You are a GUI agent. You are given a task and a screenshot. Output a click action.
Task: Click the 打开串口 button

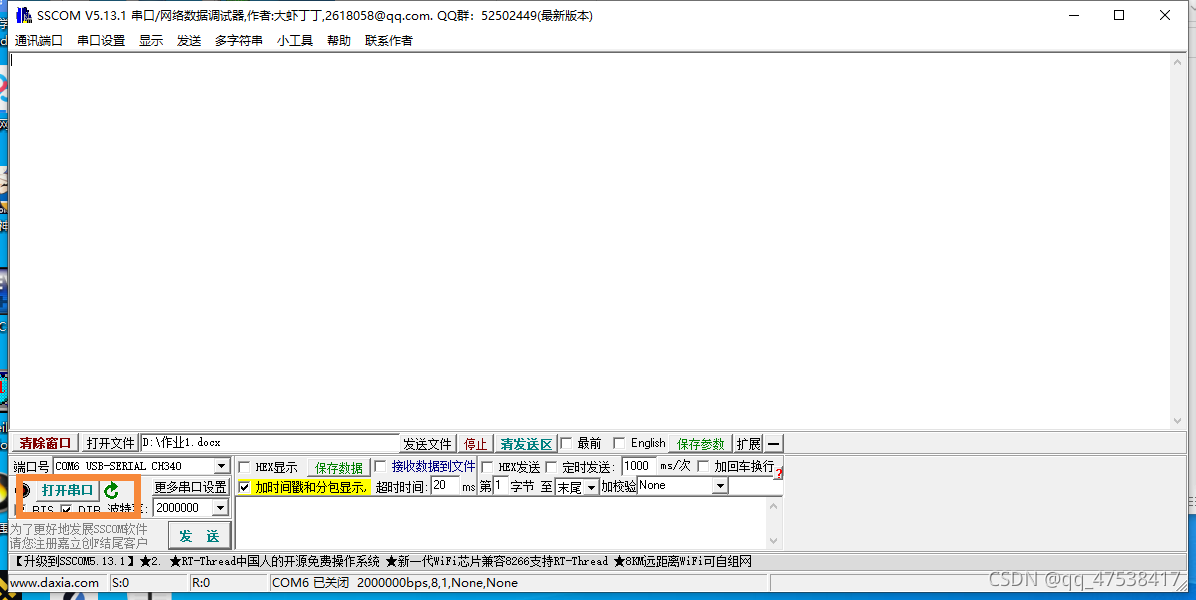tap(67, 490)
